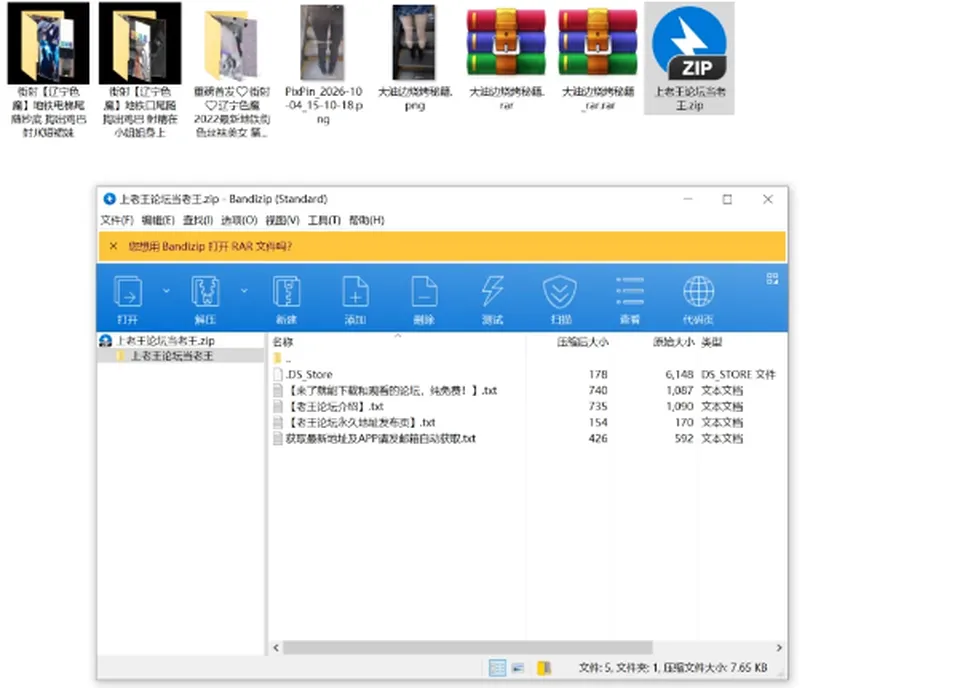Click the 删除 (Delete) toolbar icon
The width and height of the screenshot is (960, 688).
424,291
